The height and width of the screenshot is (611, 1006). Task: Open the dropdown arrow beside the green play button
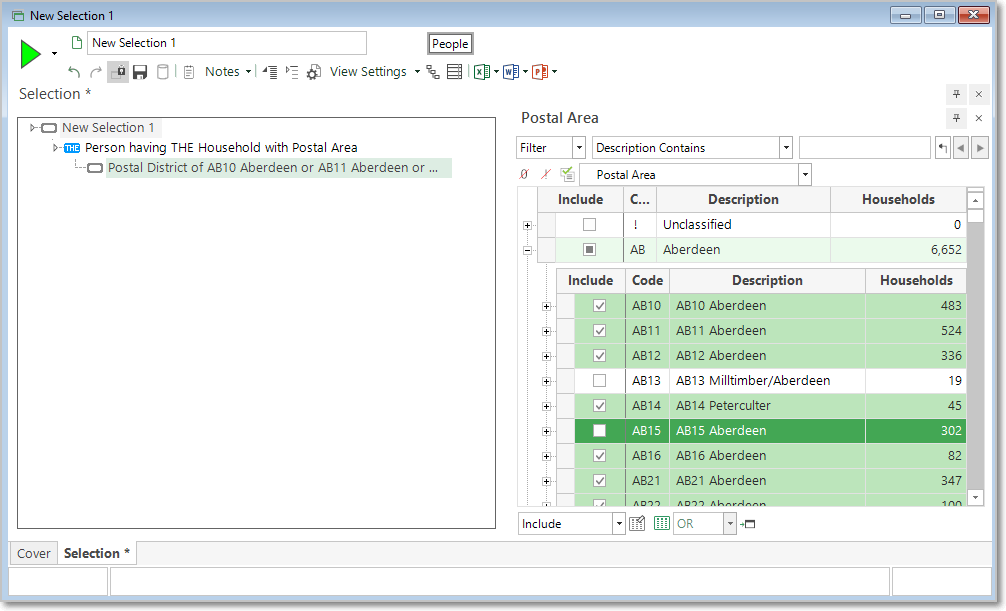point(55,54)
